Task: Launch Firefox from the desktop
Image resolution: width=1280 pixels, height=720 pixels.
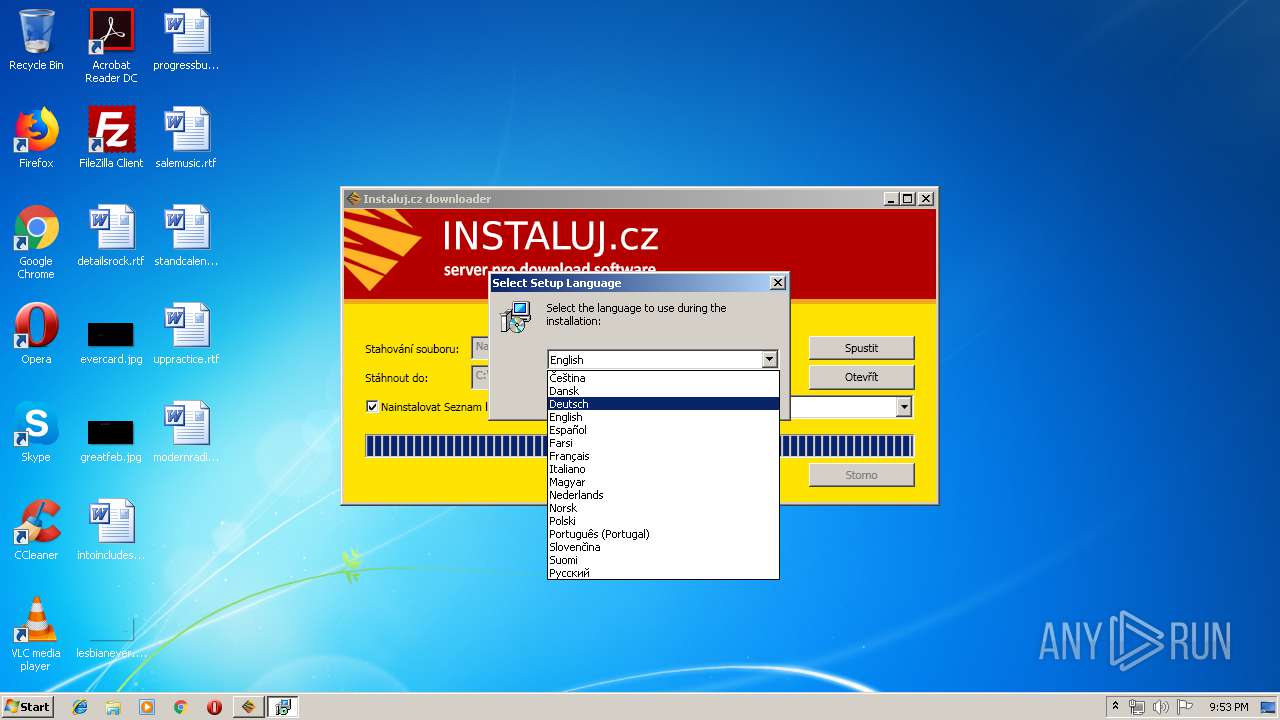Action: click(36, 138)
